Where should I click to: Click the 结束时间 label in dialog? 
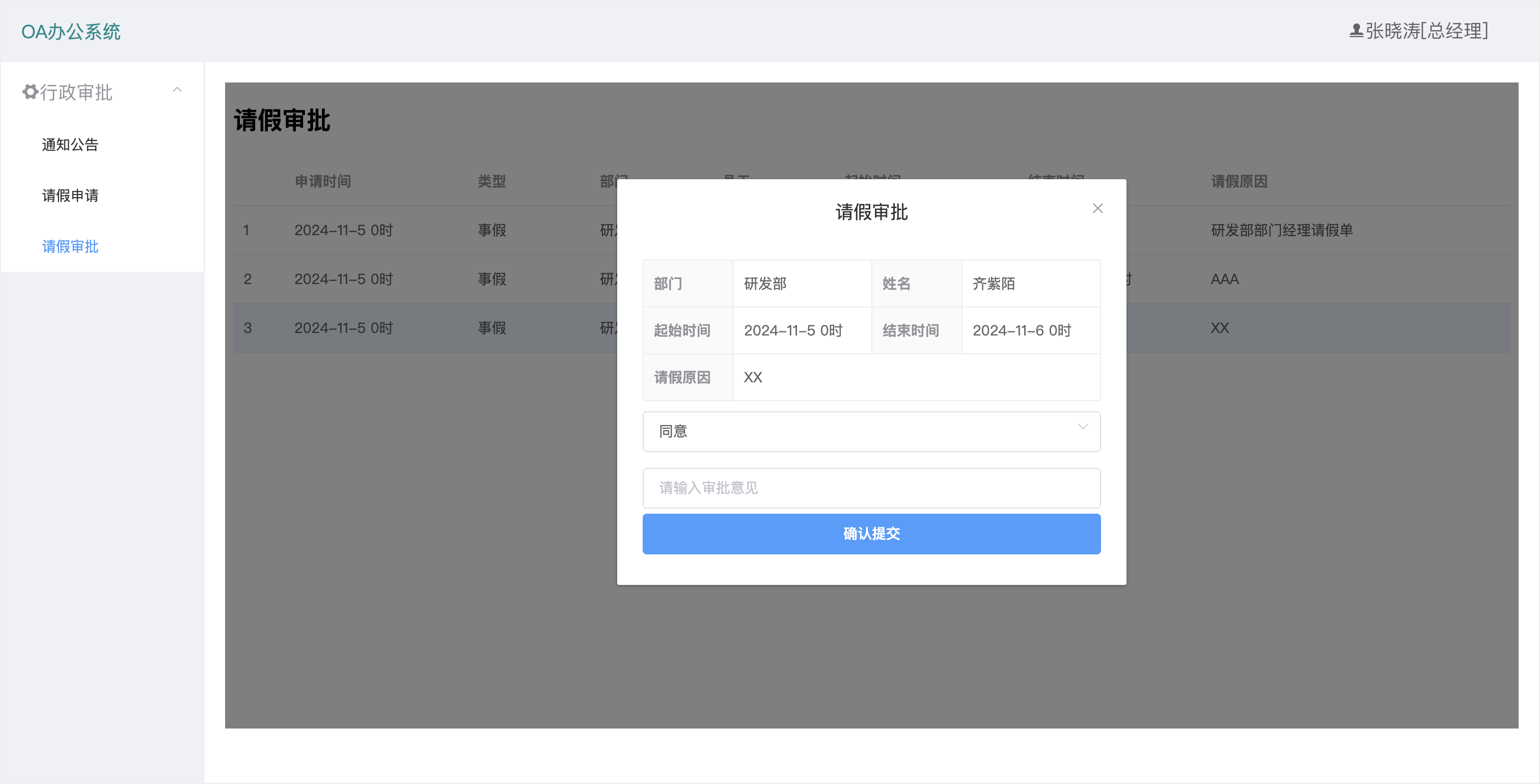[x=911, y=330]
